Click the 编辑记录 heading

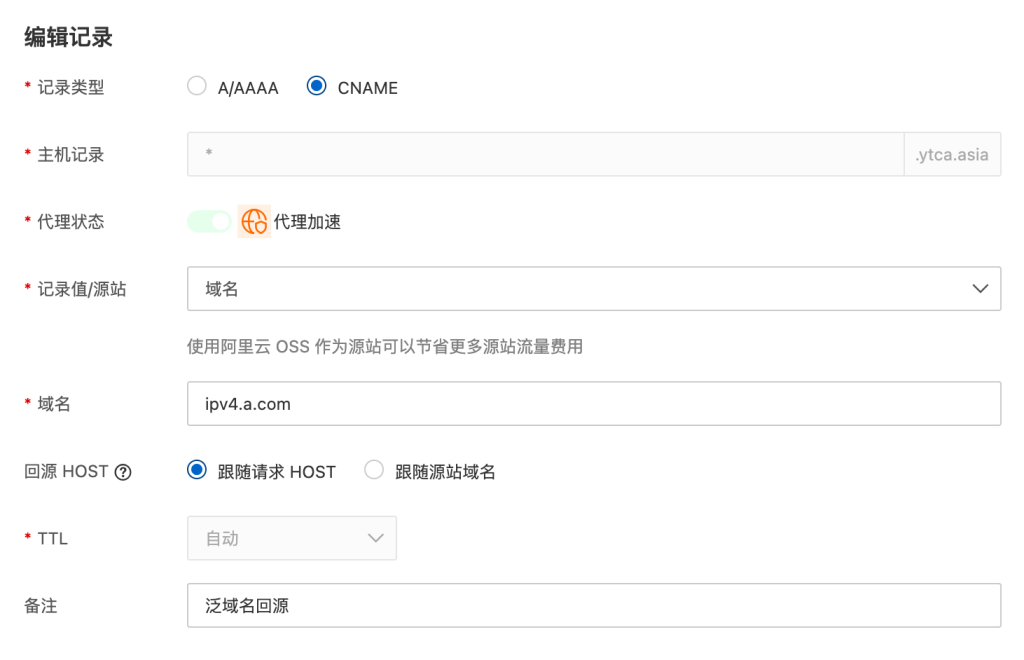[x=68, y=38]
